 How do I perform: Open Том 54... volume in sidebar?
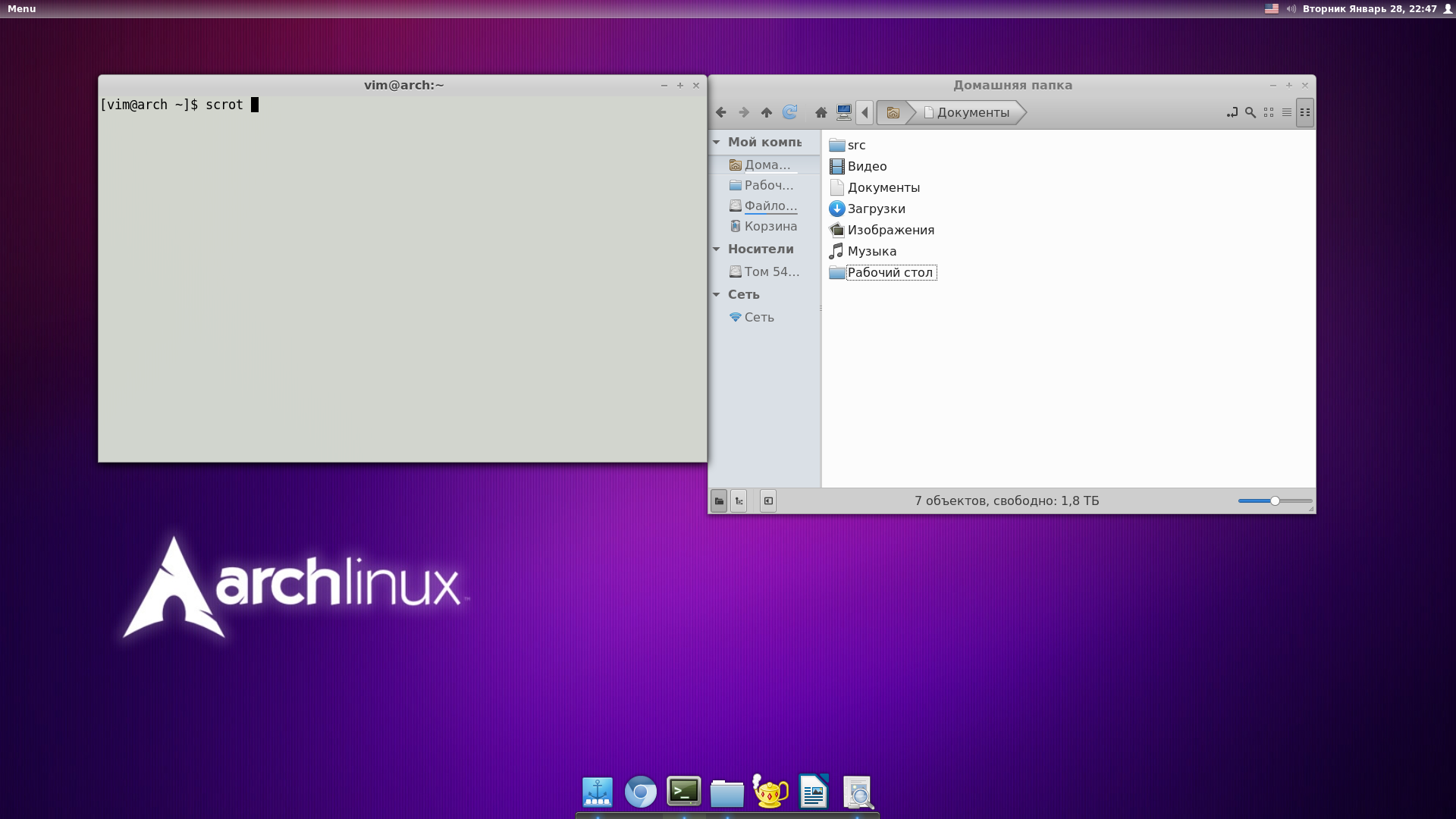764,271
